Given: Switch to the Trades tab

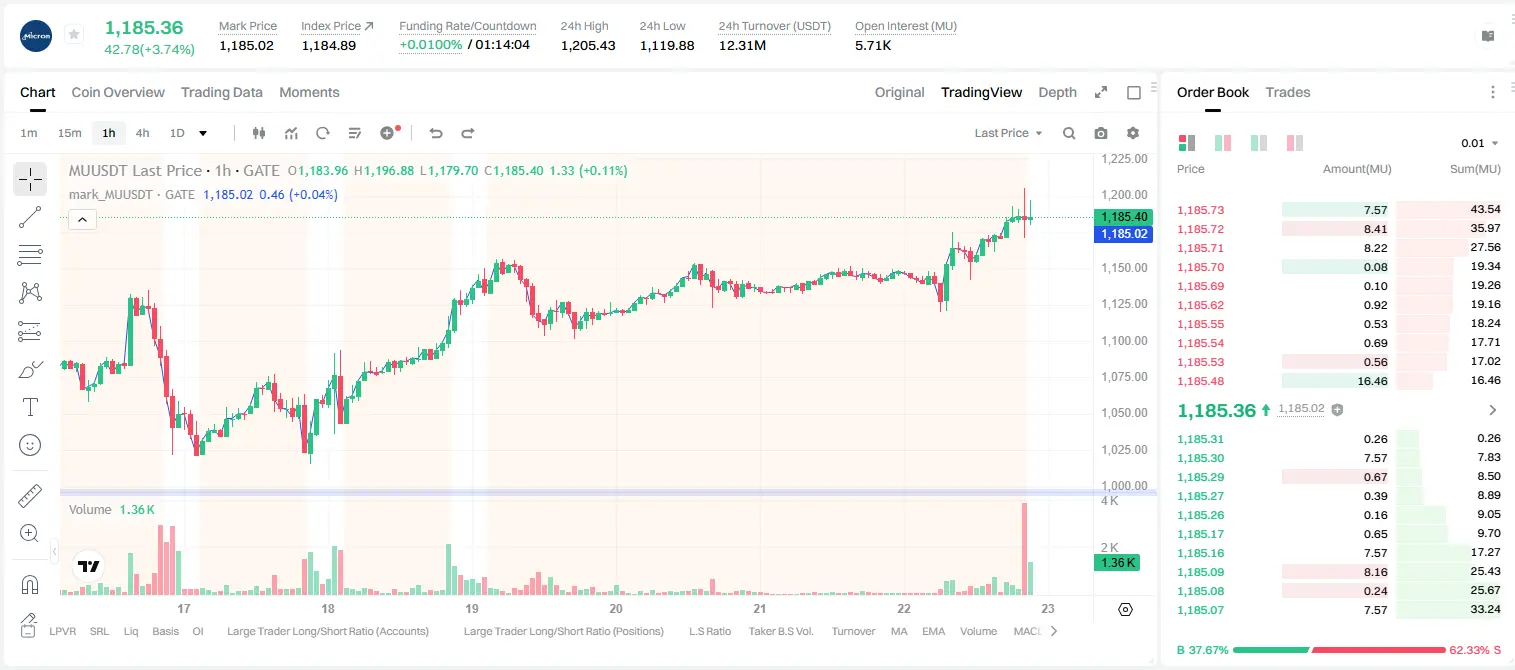Looking at the screenshot, I should (1288, 92).
